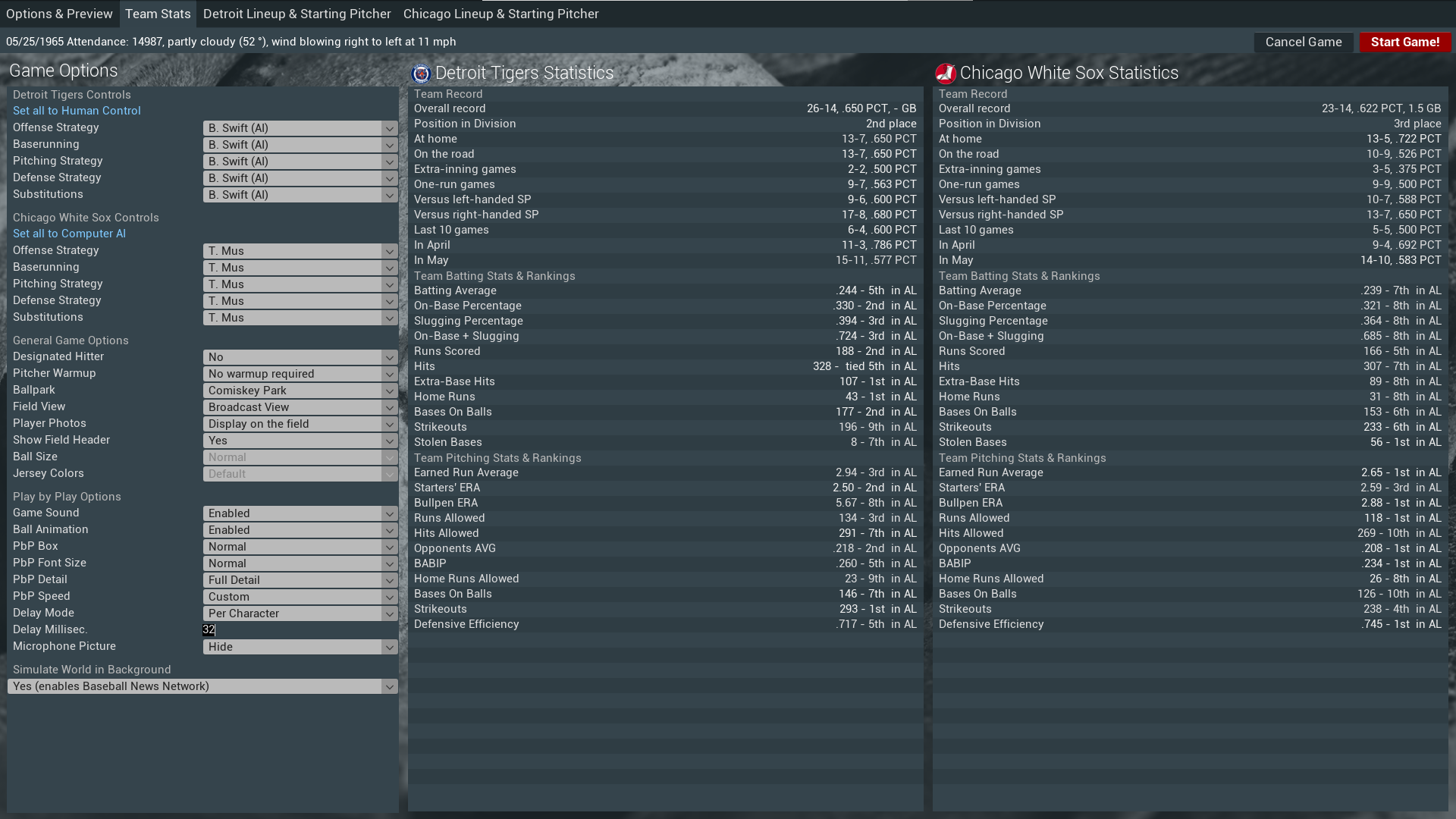Open the Ball Animation dropdown

coord(300,530)
